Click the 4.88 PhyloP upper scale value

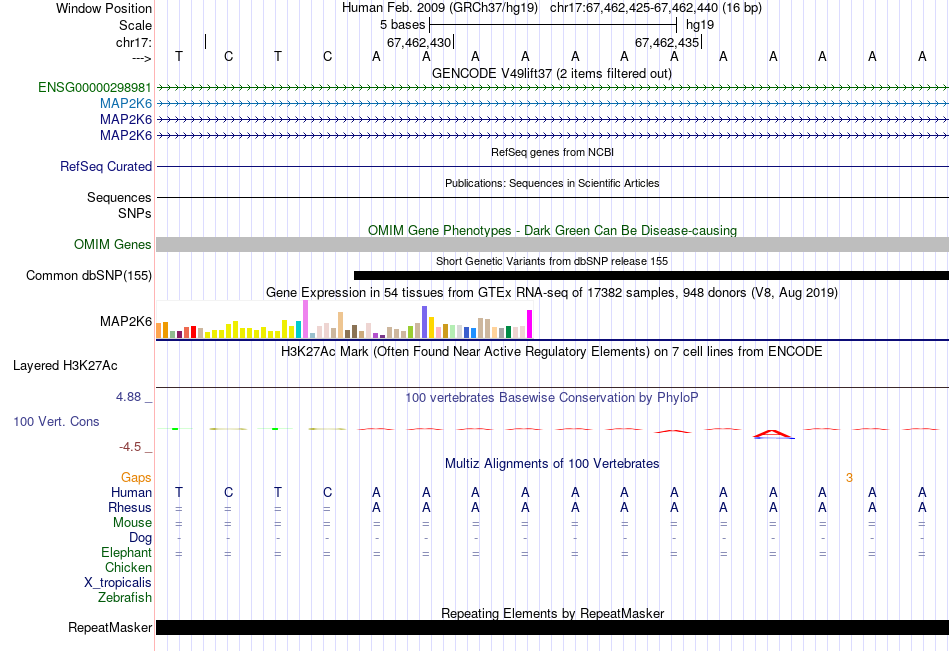click(x=128, y=397)
